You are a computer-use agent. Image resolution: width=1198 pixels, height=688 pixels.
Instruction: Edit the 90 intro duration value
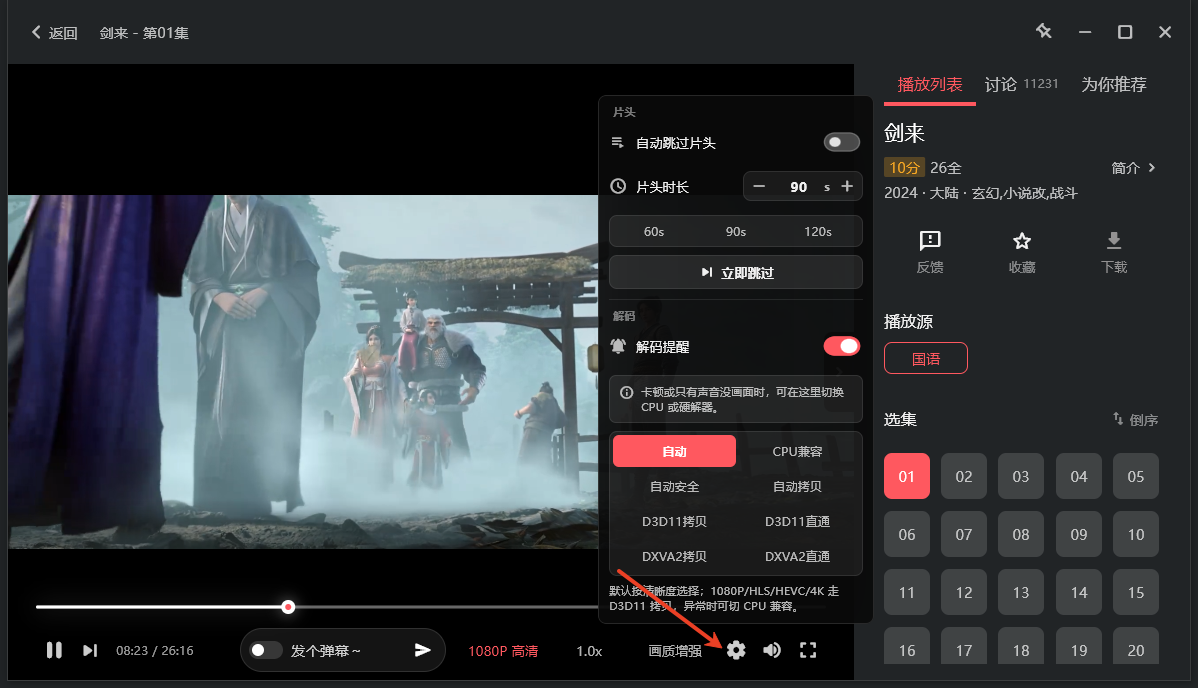pyautogui.click(x=798, y=187)
